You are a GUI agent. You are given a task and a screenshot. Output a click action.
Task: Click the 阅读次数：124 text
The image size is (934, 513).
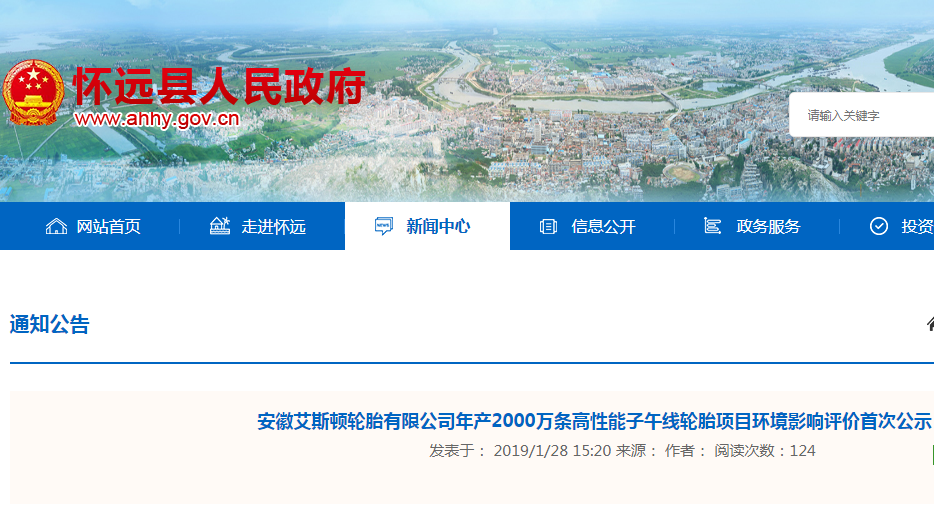click(765, 450)
